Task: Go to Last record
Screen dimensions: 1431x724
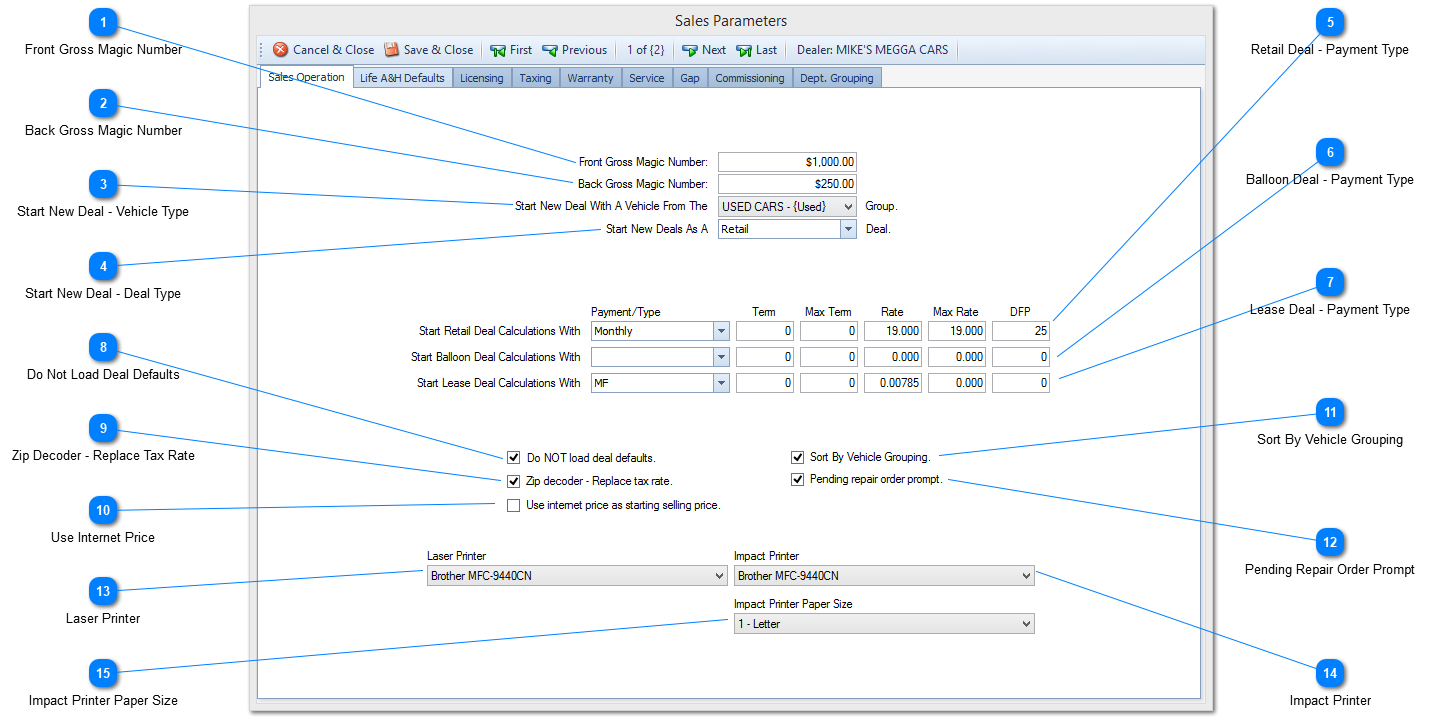Action: 756,50
